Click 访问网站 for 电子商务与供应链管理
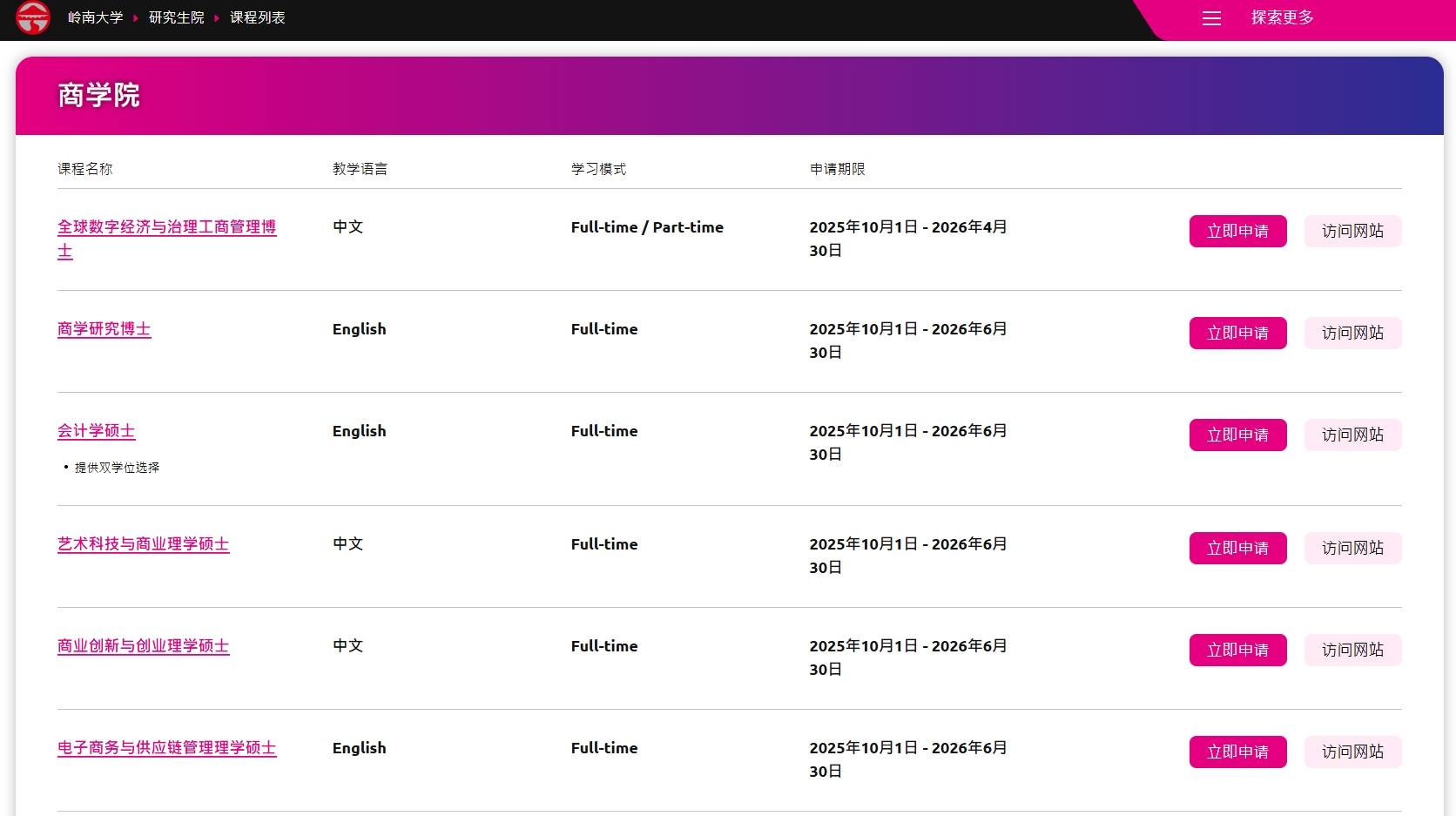Viewport: 1456px width, 816px height. click(1352, 752)
